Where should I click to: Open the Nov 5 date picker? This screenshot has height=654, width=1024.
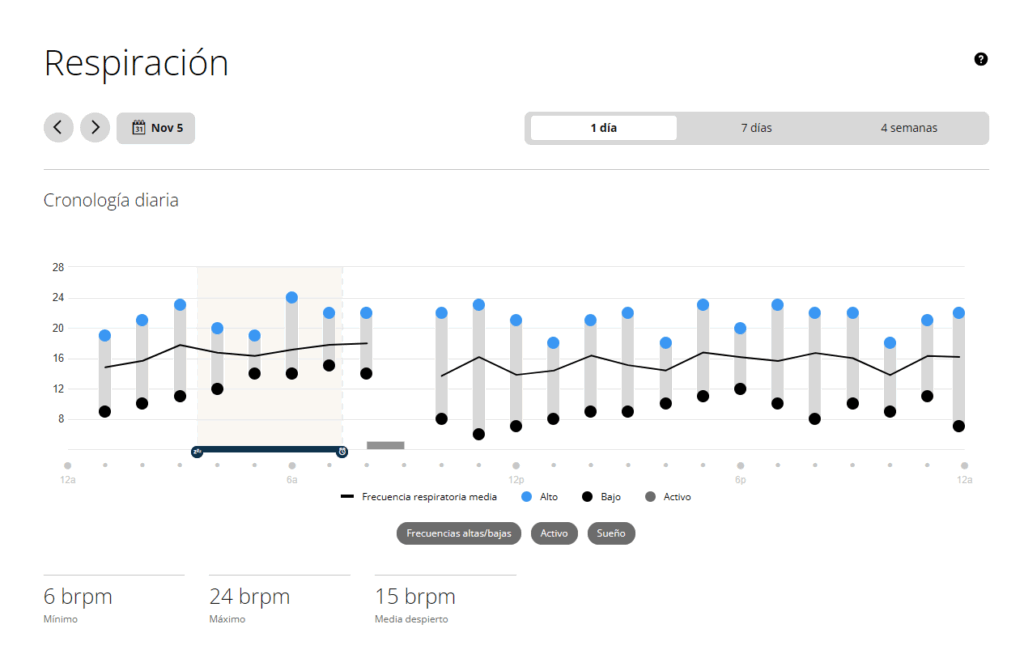156,128
